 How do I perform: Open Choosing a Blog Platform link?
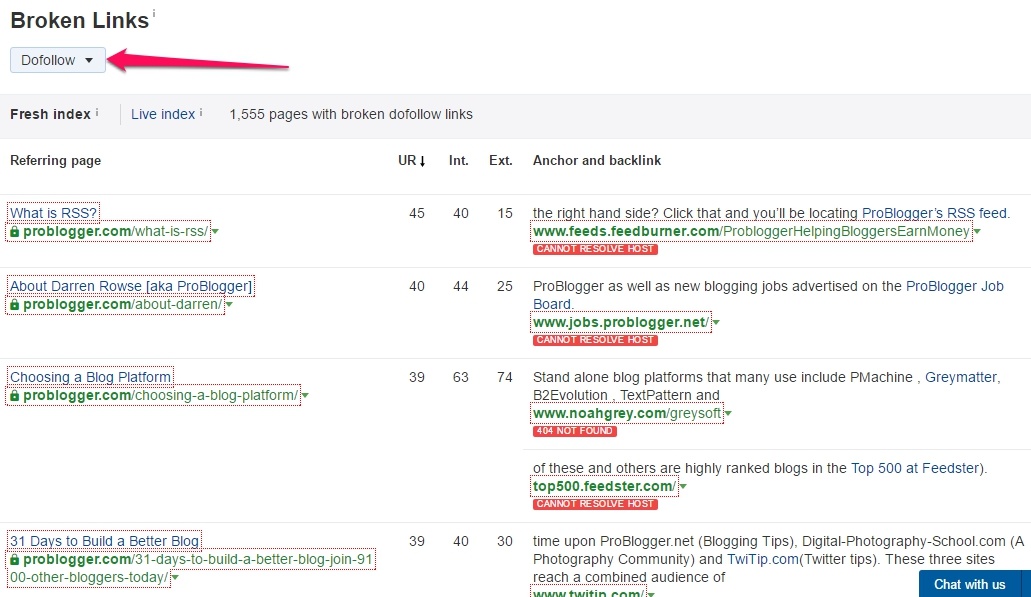click(90, 377)
